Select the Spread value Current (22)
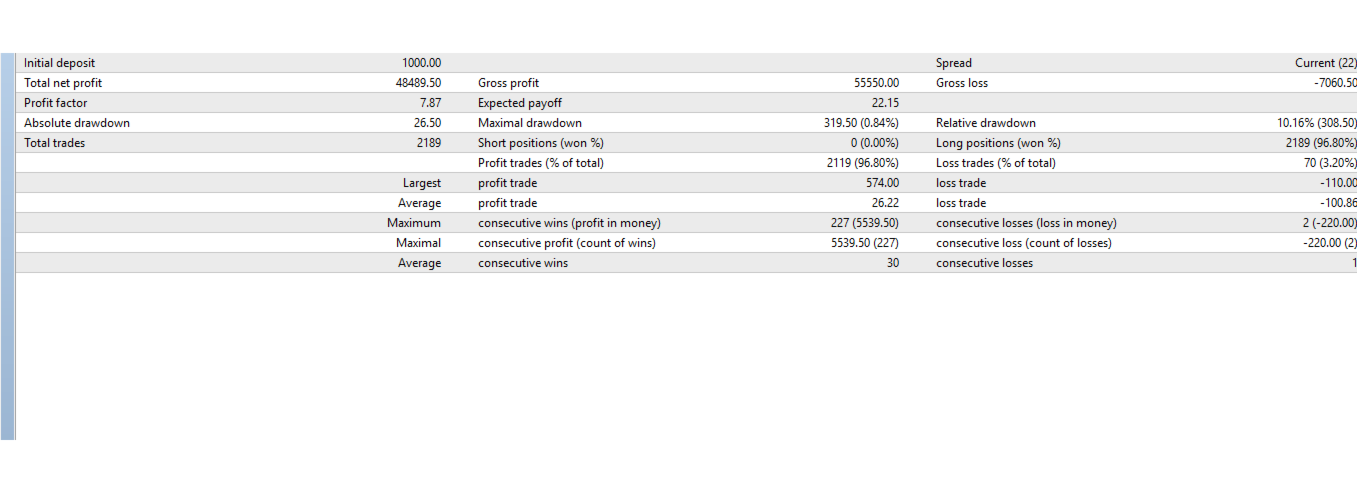 click(1326, 63)
